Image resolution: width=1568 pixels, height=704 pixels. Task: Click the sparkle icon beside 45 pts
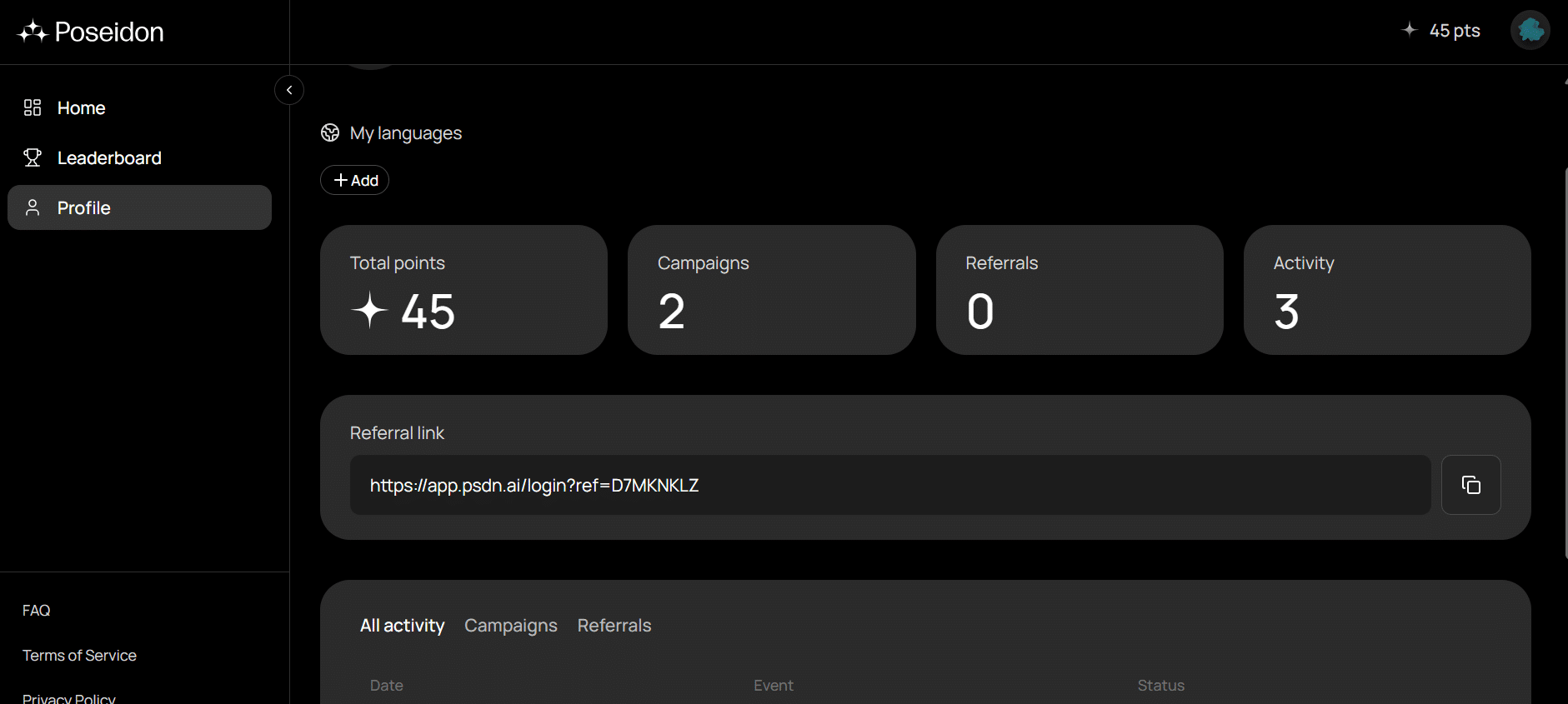[x=1409, y=30]
